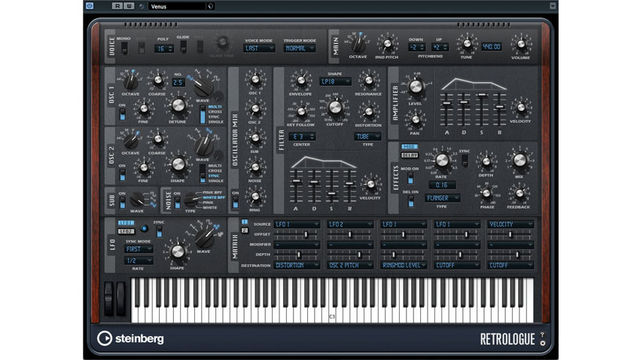Click the Effects Rate knob

point(442,160)
